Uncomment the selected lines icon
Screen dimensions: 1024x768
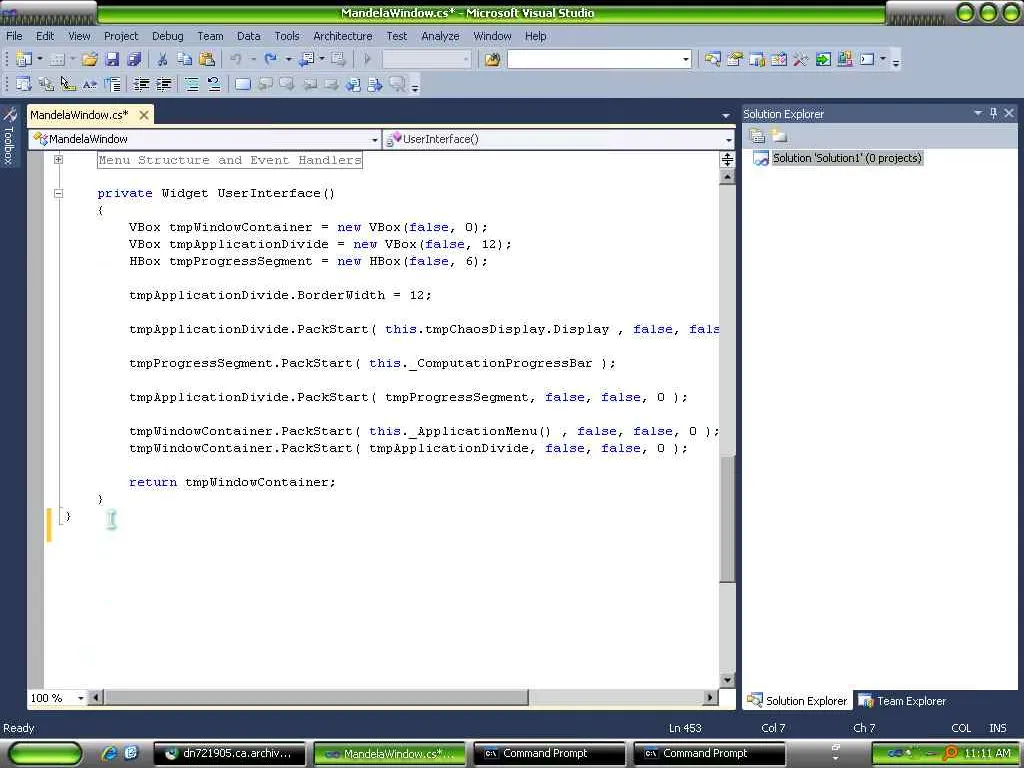pyautogui.click(x=214, y=84)
